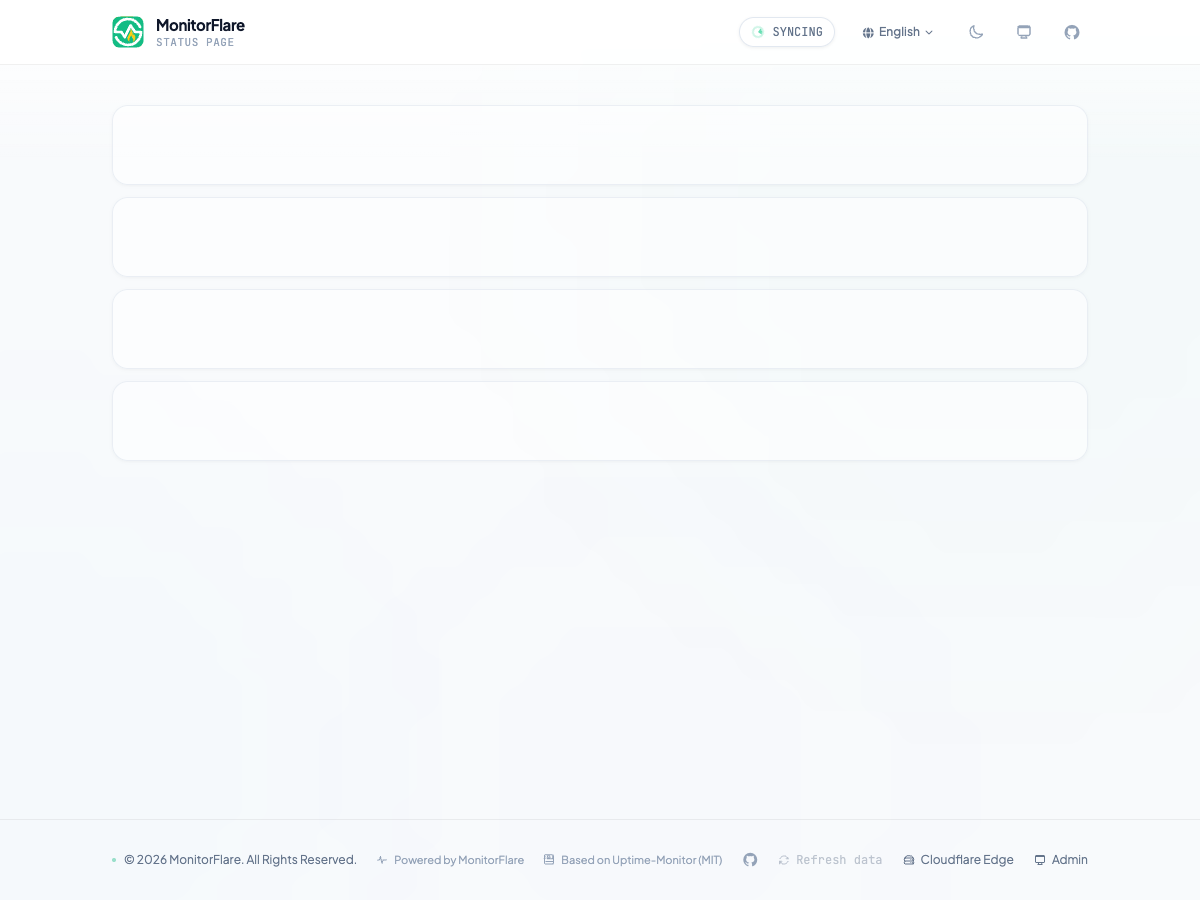The height and width of the screenshot is (900, 1200).
Task: Click the book icon before Based on
Action: pos(549,860)
